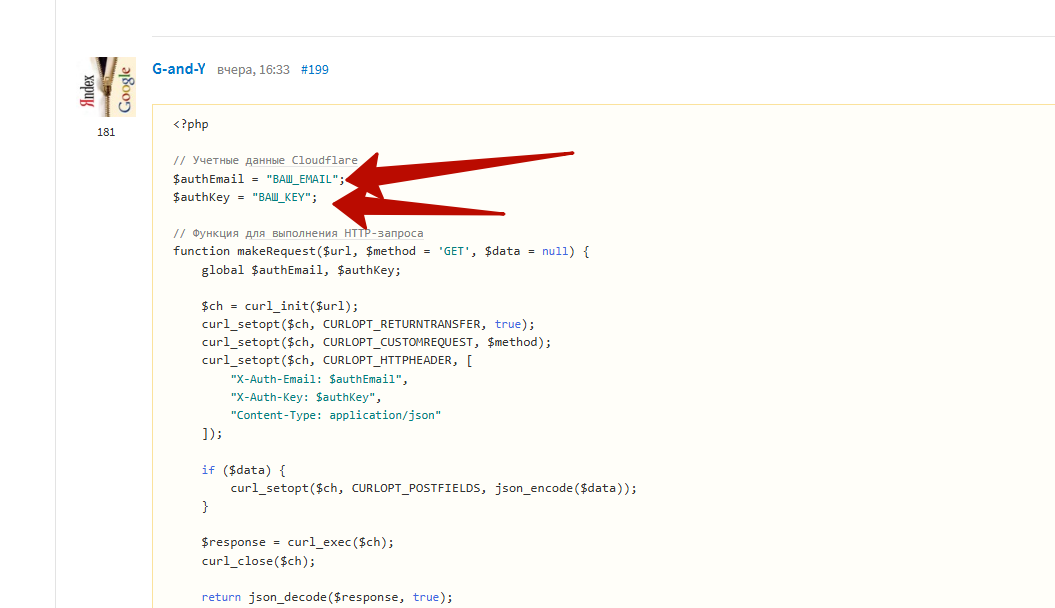
Task: Click the Яndex Google avatar image
Action: click(x=106, y=87)
